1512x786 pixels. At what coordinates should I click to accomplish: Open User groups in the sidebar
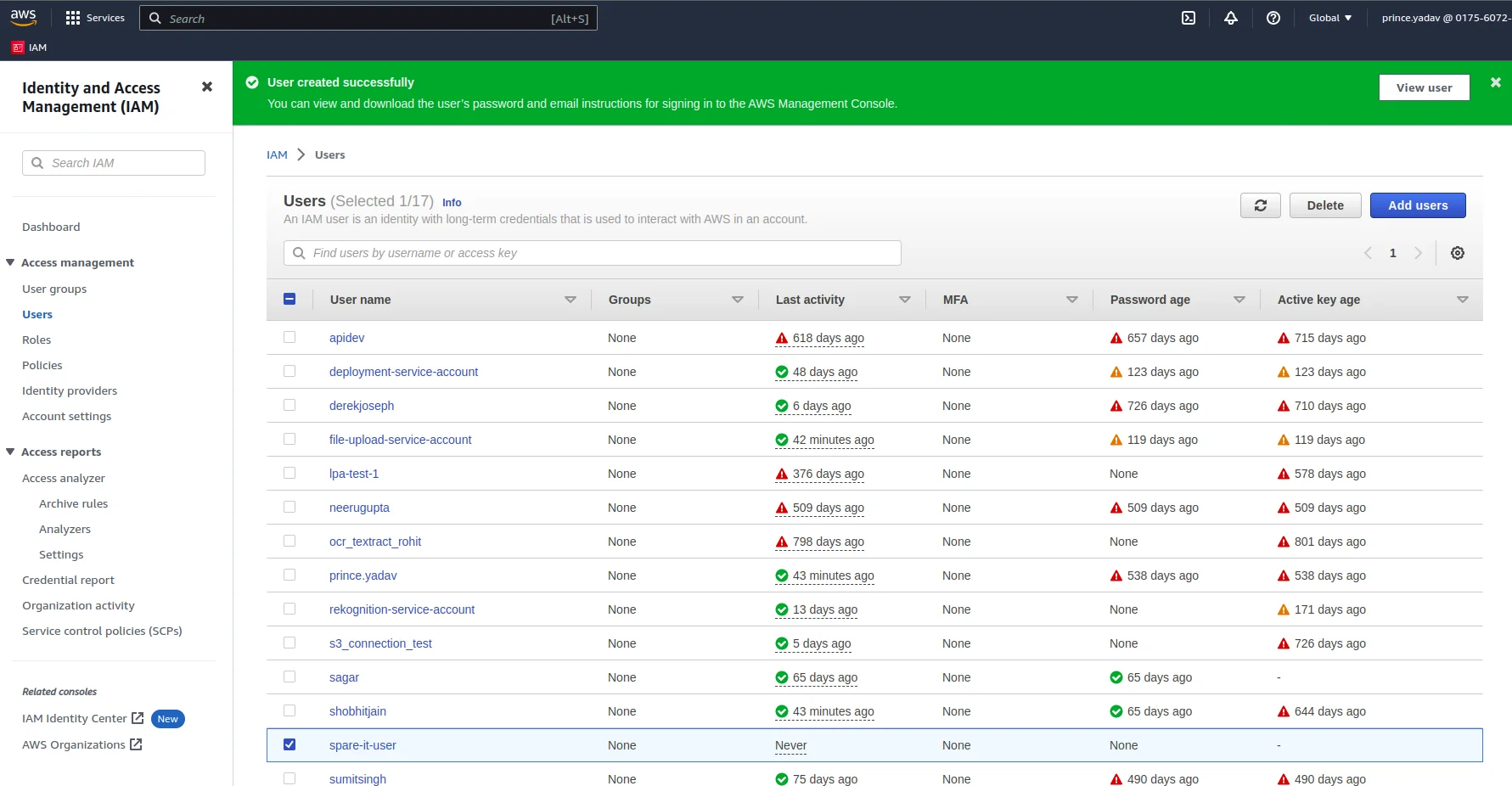coord(54,289)
